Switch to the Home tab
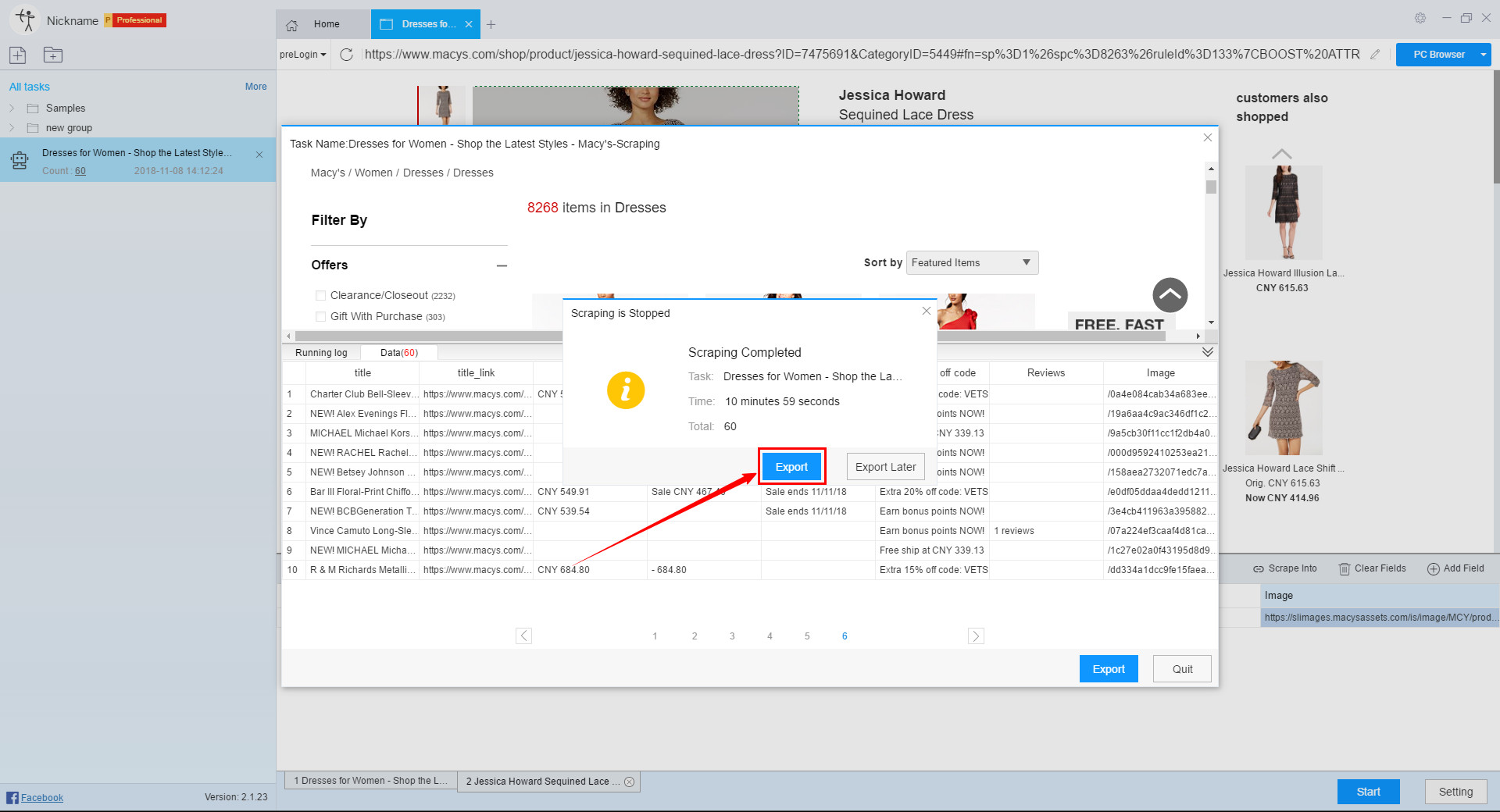 [x=323, y=24]
